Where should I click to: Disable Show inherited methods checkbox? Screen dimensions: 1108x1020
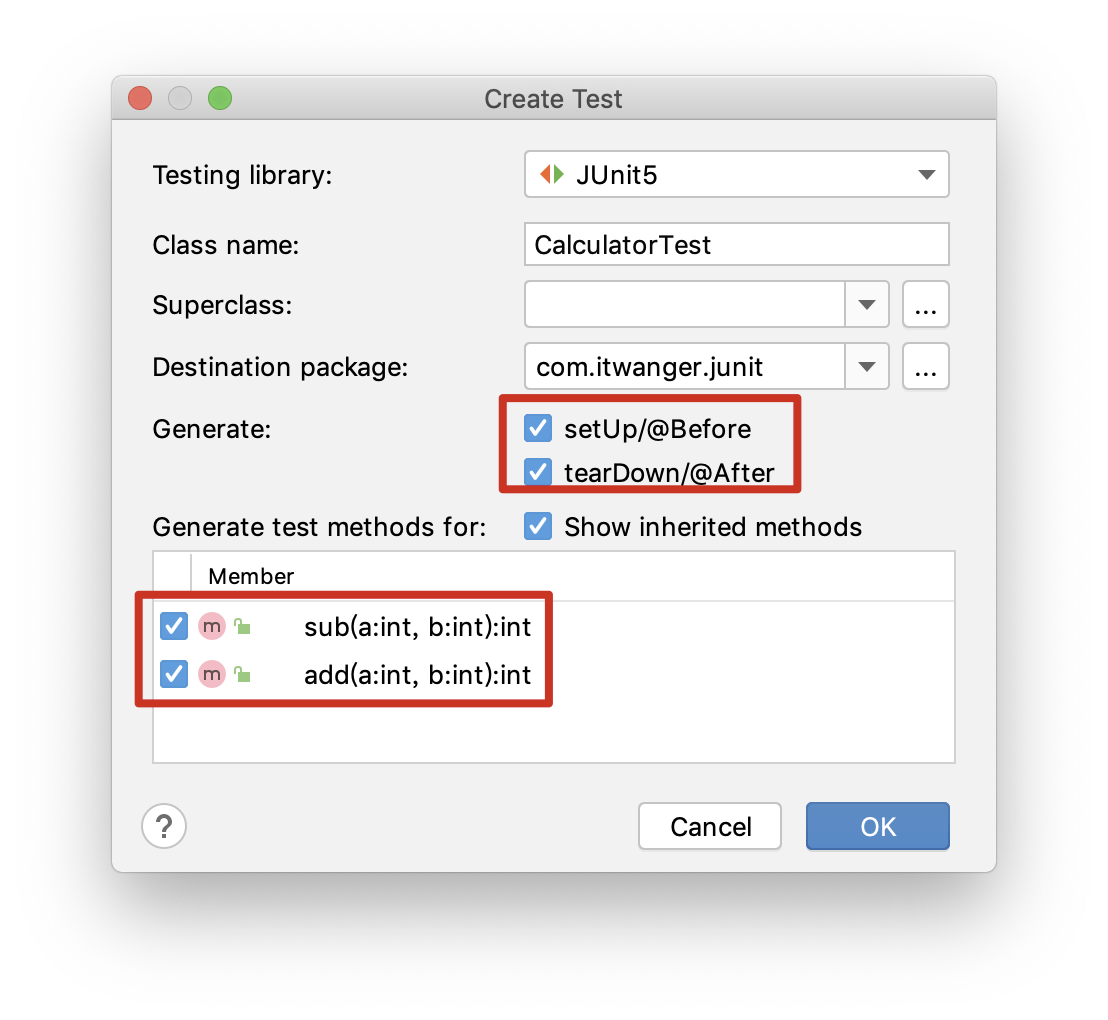pyautogui.click(x=539, y=526)
